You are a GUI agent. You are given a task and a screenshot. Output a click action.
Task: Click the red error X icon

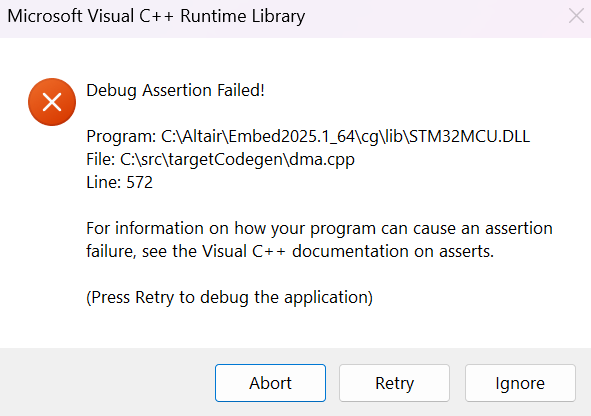[x=52, y=102]
